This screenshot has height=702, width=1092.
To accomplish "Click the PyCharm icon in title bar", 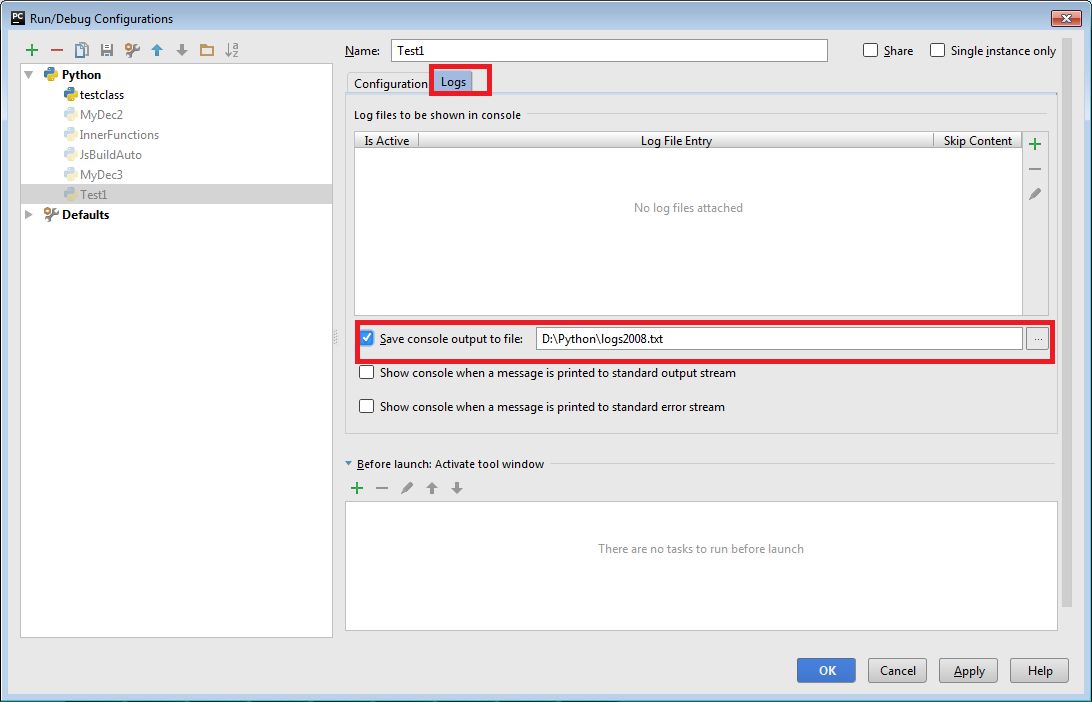I will tap(18, 18).
